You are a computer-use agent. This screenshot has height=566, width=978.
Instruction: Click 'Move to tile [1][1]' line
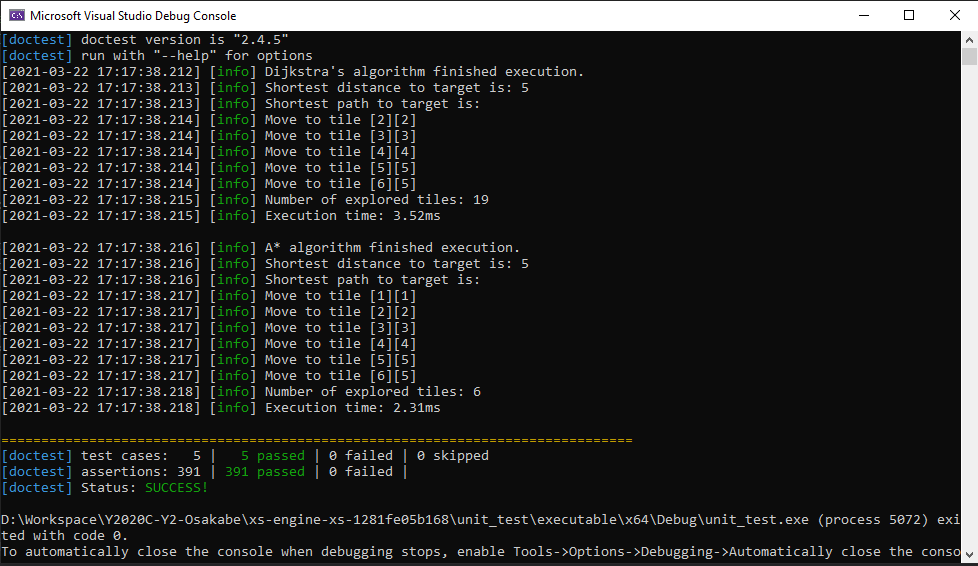point(341,296)
